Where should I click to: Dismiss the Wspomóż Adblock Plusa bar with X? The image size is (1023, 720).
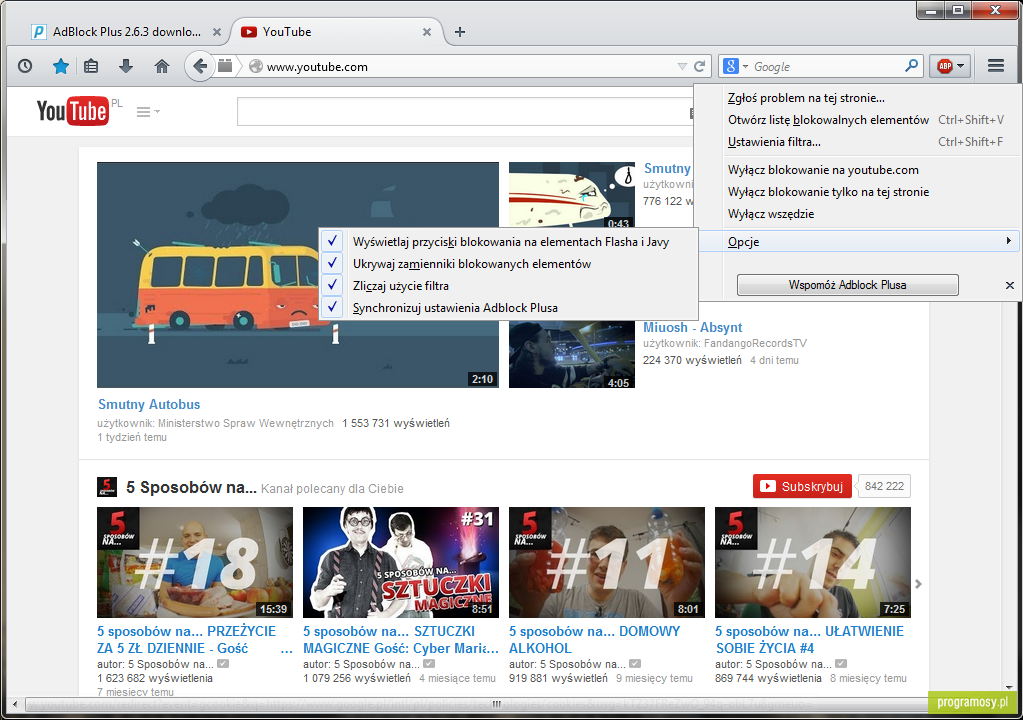(1009, 285)
